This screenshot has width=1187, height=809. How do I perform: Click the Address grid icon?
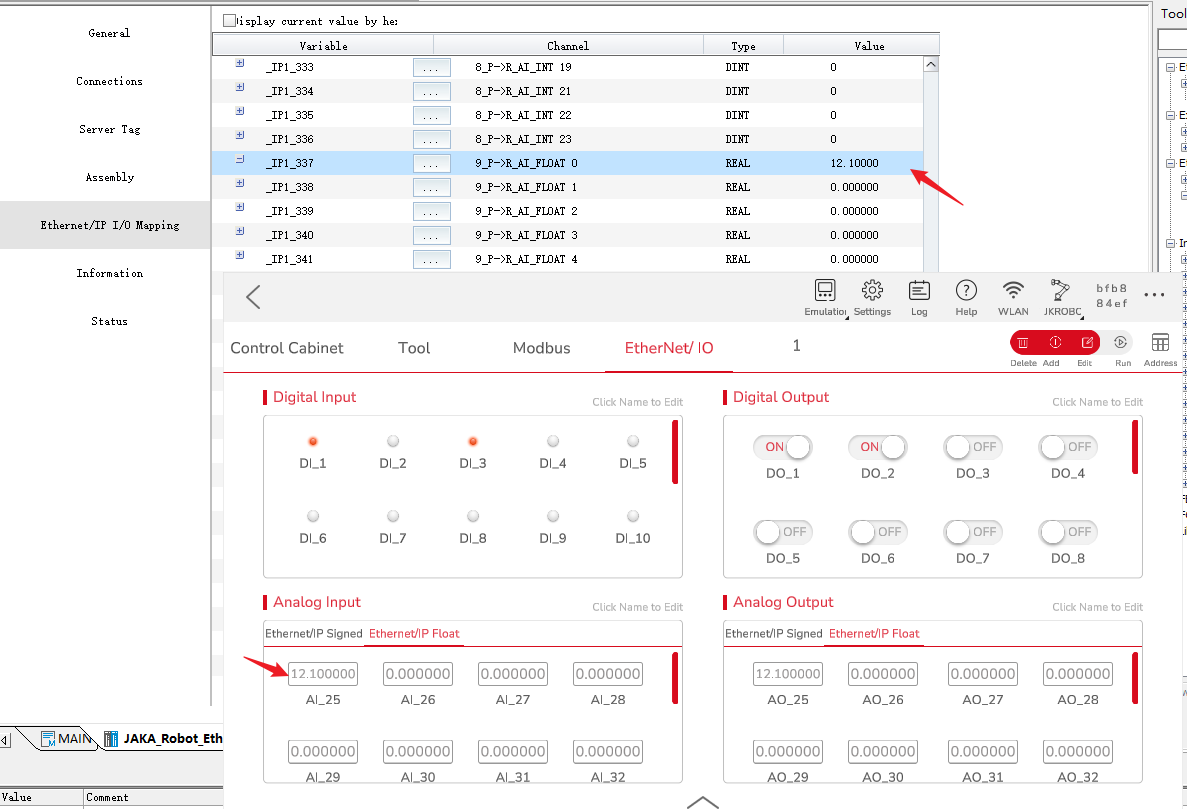(x=1160, y=342)
